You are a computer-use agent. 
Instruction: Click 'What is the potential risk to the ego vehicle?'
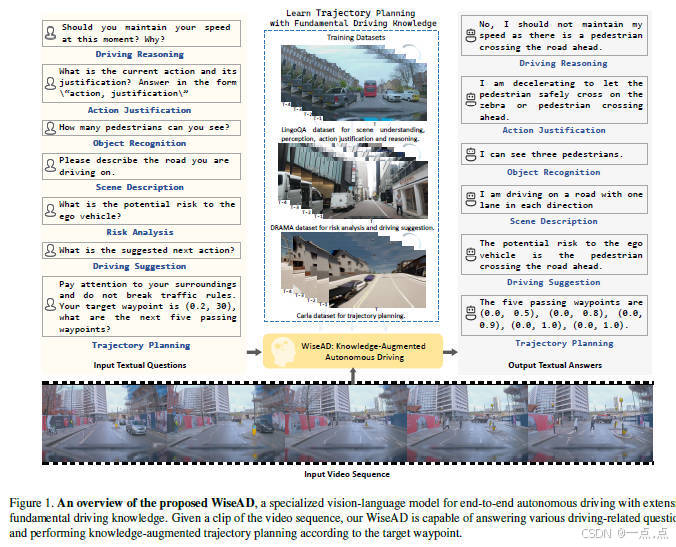[147, 210]
